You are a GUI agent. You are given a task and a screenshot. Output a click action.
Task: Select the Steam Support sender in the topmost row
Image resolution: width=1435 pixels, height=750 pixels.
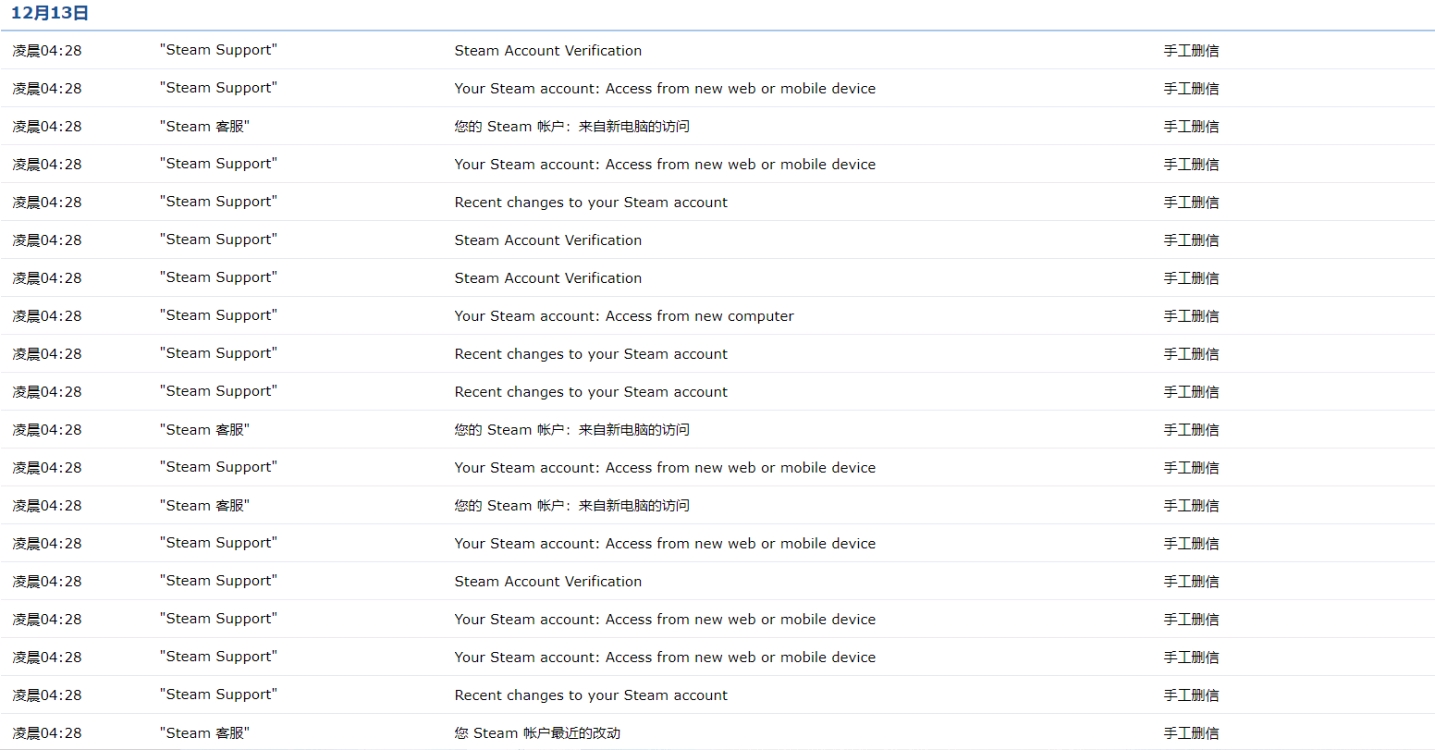tap(218, 51)
